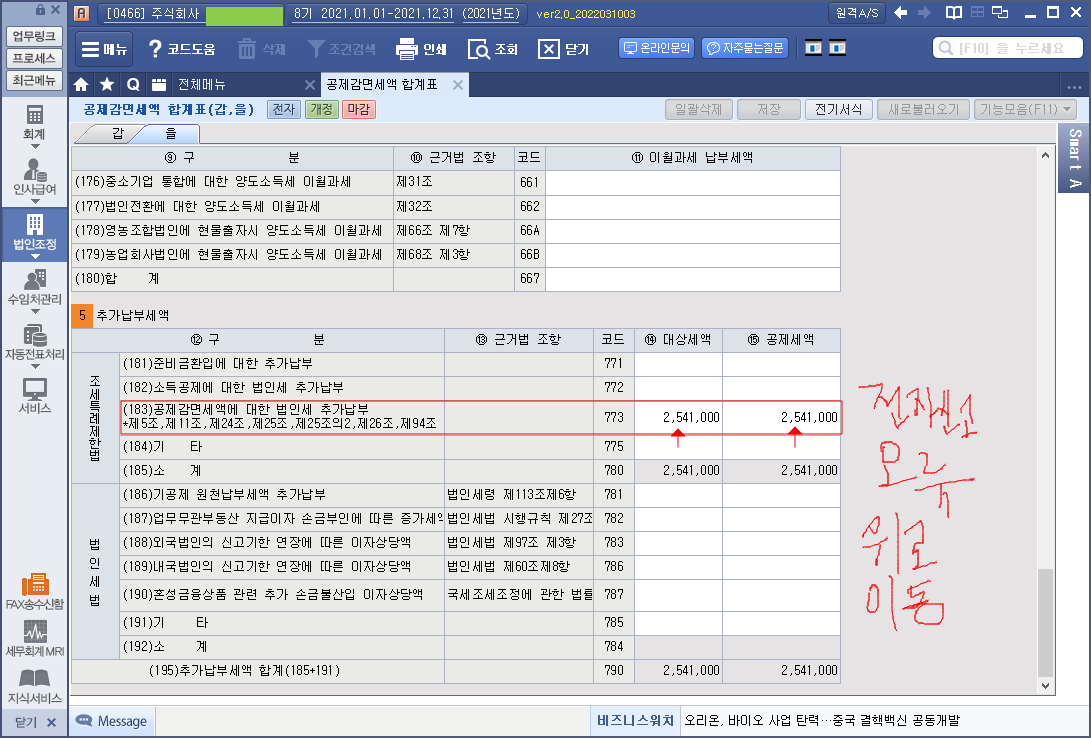This screenshot has width=1091, height=738.
Task: Click the 비즈니스워치 news headline
Action: point(821,721)
